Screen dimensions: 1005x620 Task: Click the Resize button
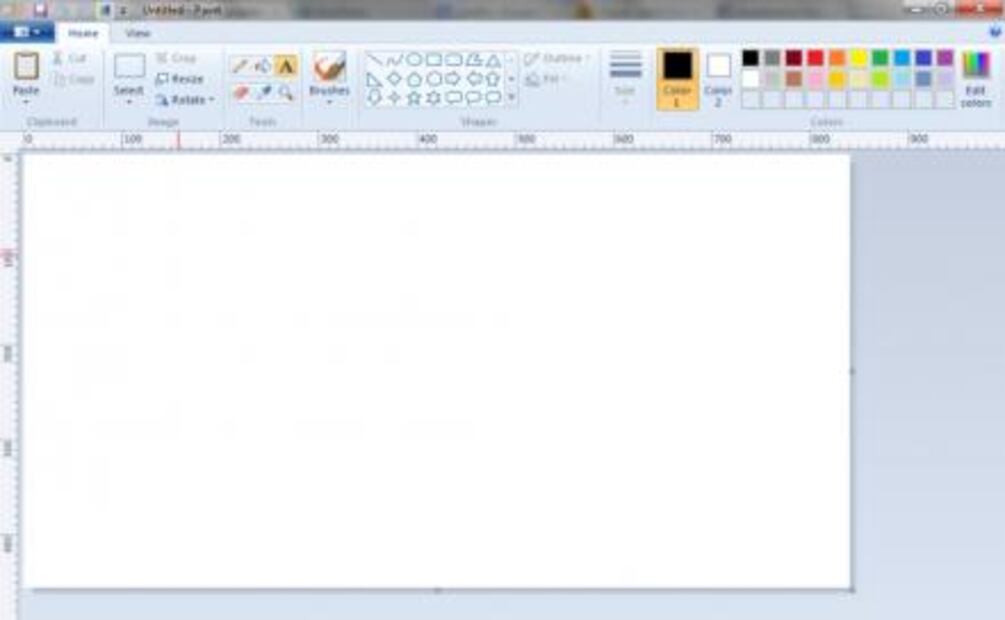pyautogui.click(x=180, y=79)
